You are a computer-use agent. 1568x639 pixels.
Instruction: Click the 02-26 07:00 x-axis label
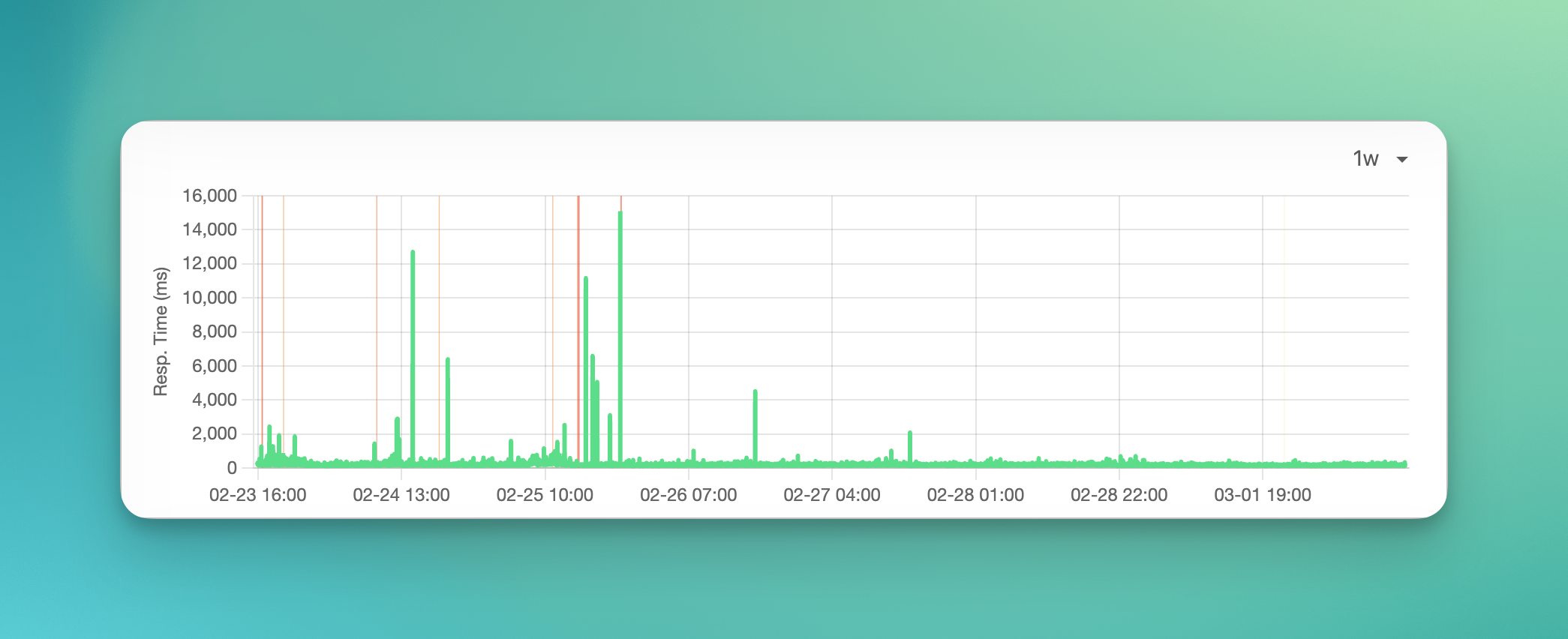click(688, 495)
